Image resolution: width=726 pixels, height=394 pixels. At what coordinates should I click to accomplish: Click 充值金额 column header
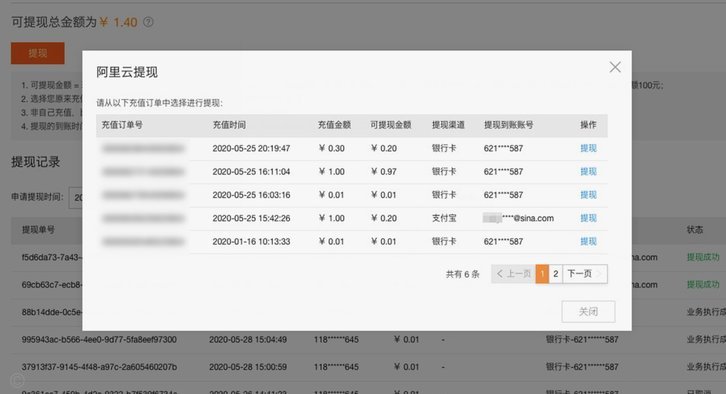pyautogui.click(x=334, y=125)
